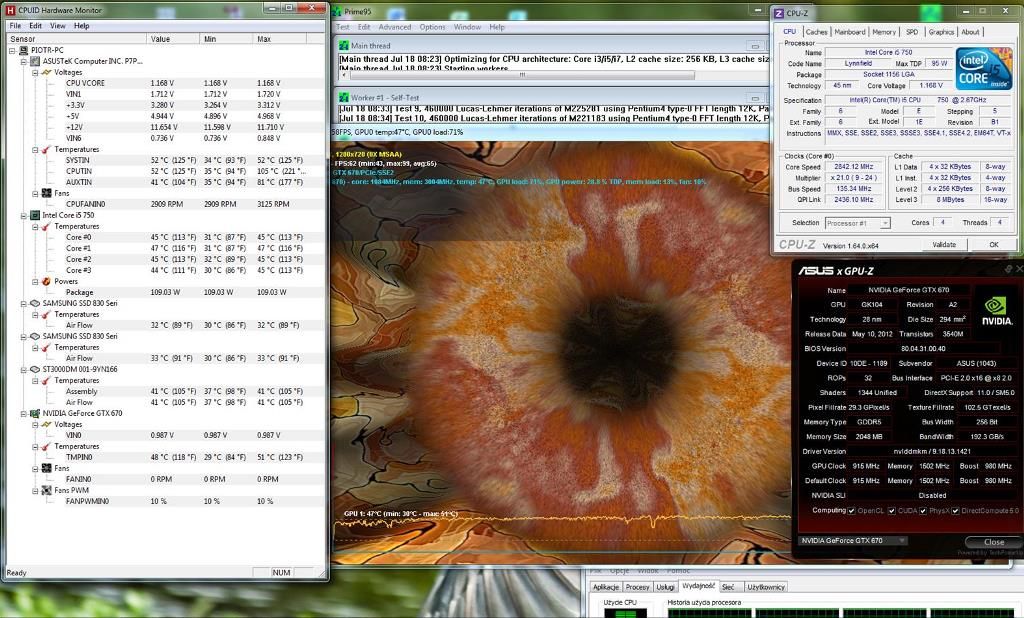Open File menu in Hardware Monitor
The height and width of the screenshot is (618, 1024).
click(15, 25)
